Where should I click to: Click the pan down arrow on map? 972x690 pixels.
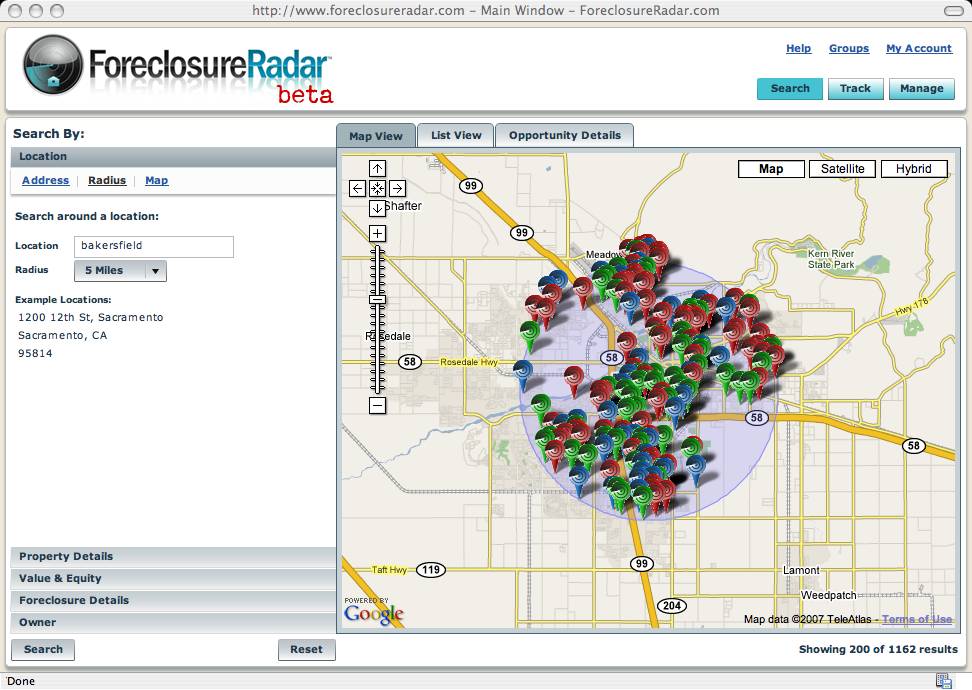pos(377,208)
